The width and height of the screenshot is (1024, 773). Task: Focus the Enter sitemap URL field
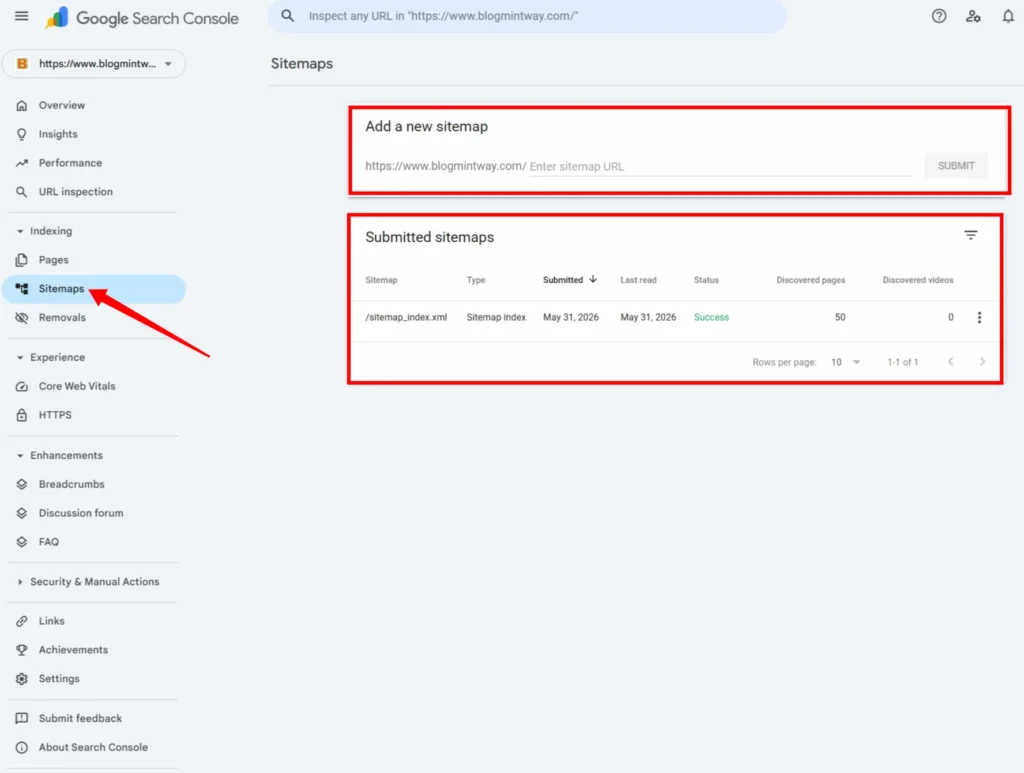[720, 166]
